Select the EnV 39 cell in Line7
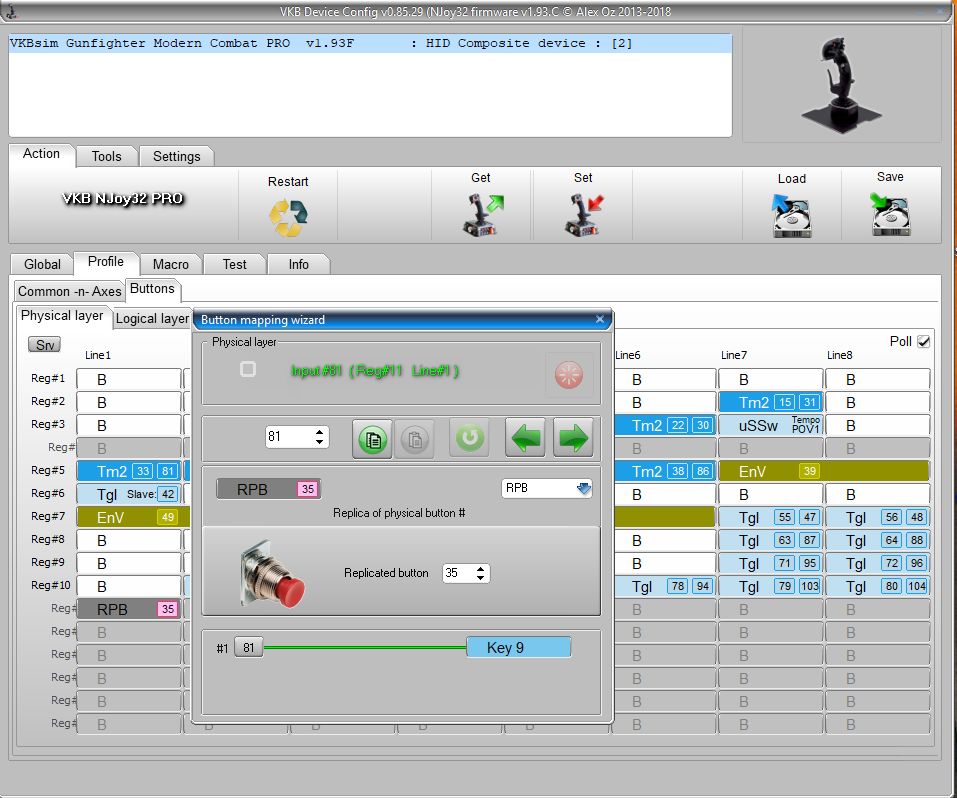Image resolution: width=957 pixels, height=798 pixels. 770,471
